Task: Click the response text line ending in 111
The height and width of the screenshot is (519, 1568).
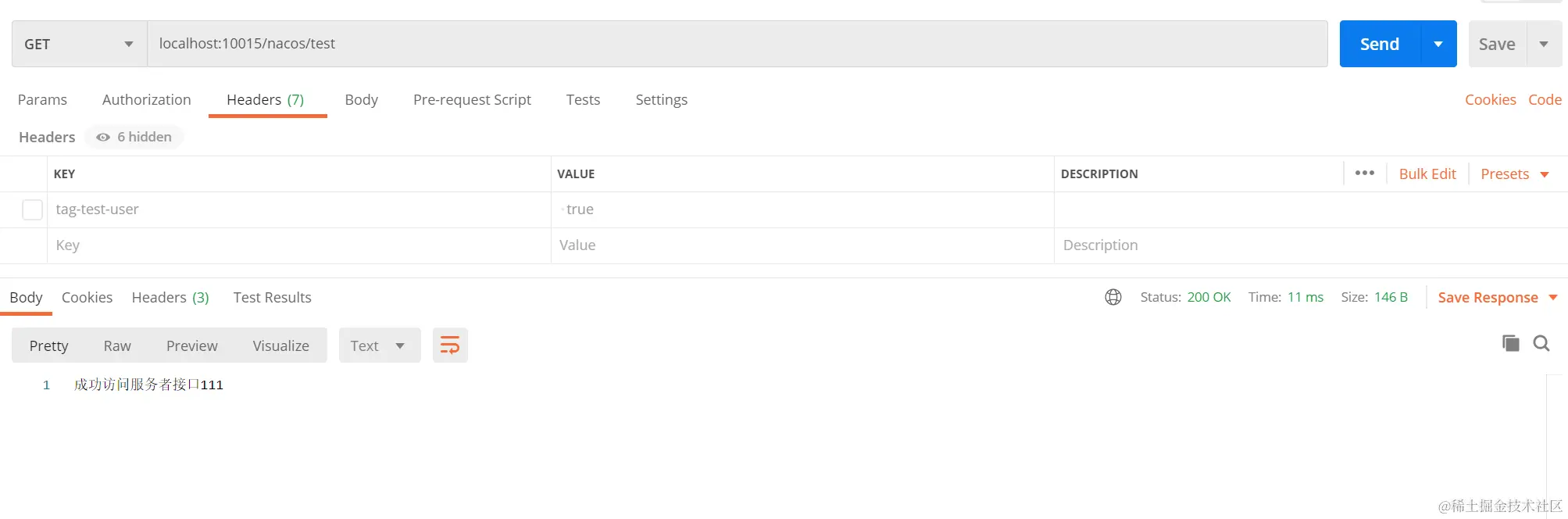Action: tap(148, 385)
